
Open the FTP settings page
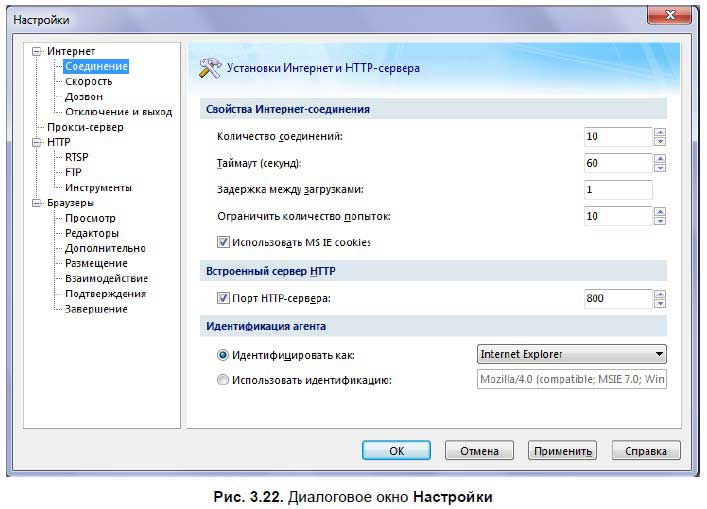(x=73, y=172)
